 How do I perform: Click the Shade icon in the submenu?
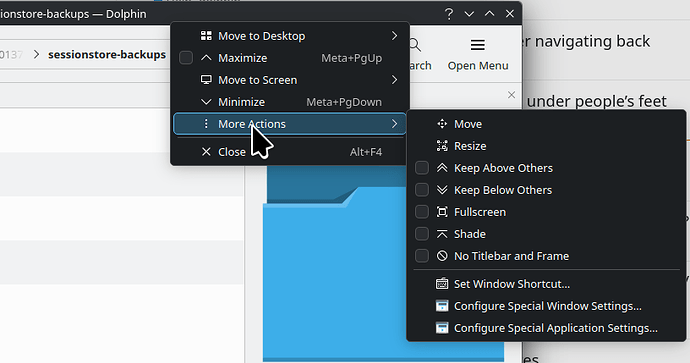(442, 234)
